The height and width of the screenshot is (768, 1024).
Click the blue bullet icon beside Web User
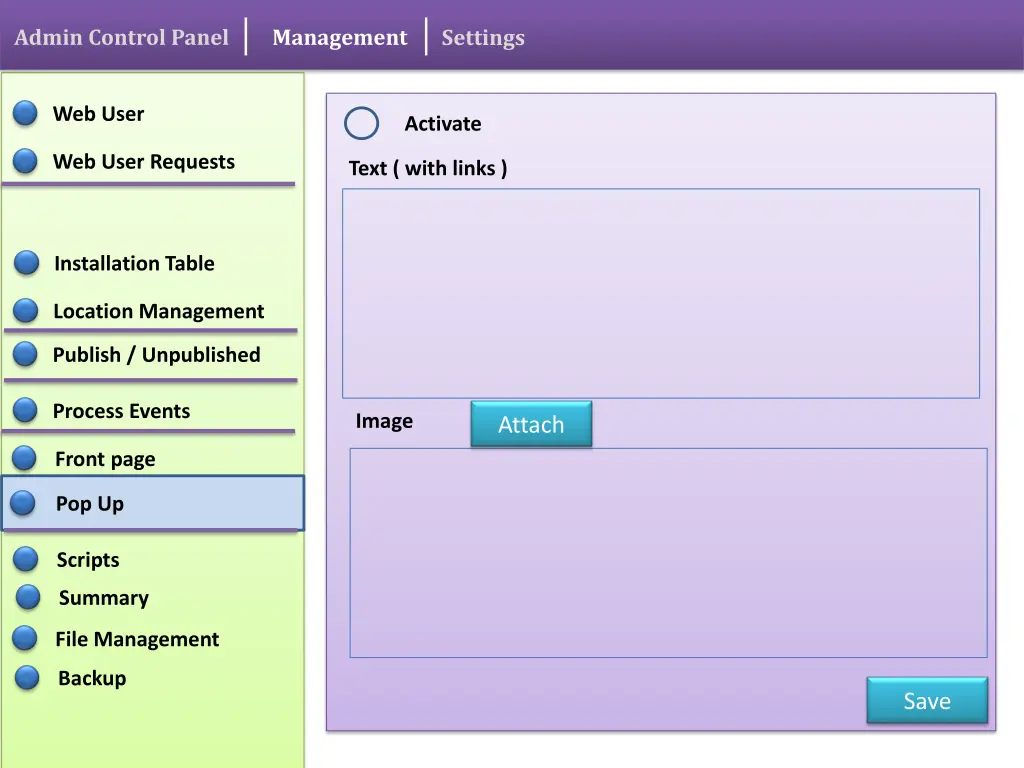pyautogui.click(x=26, y=114)
